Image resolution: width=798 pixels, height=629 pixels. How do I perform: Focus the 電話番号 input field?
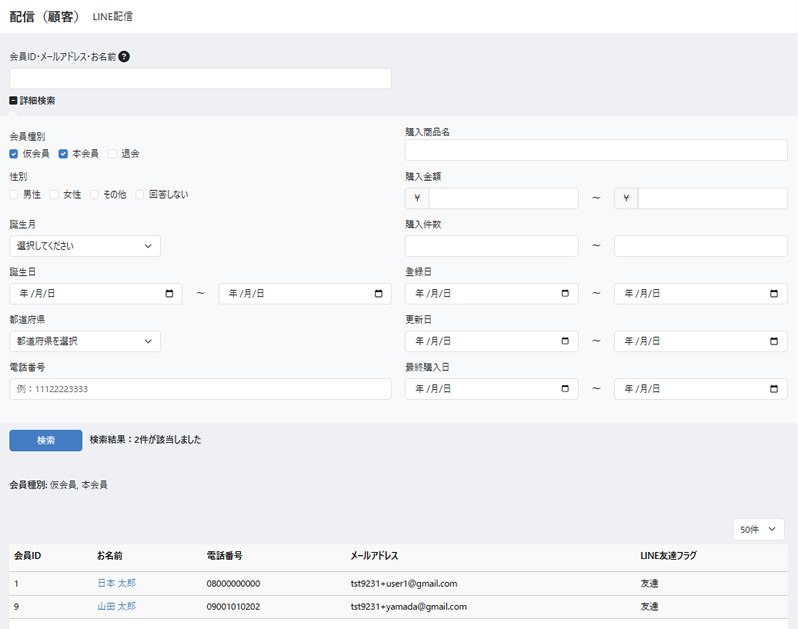(201, 389)
